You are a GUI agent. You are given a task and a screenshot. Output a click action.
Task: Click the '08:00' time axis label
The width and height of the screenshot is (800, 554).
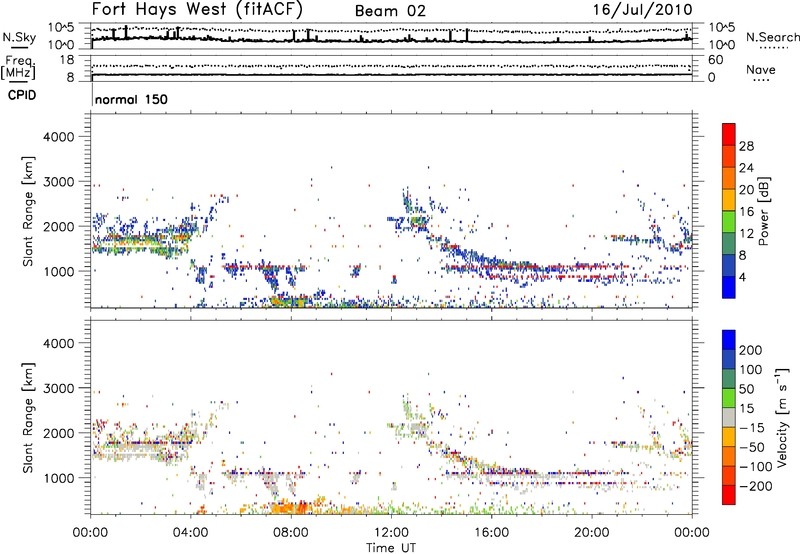[x=291, y=533]
